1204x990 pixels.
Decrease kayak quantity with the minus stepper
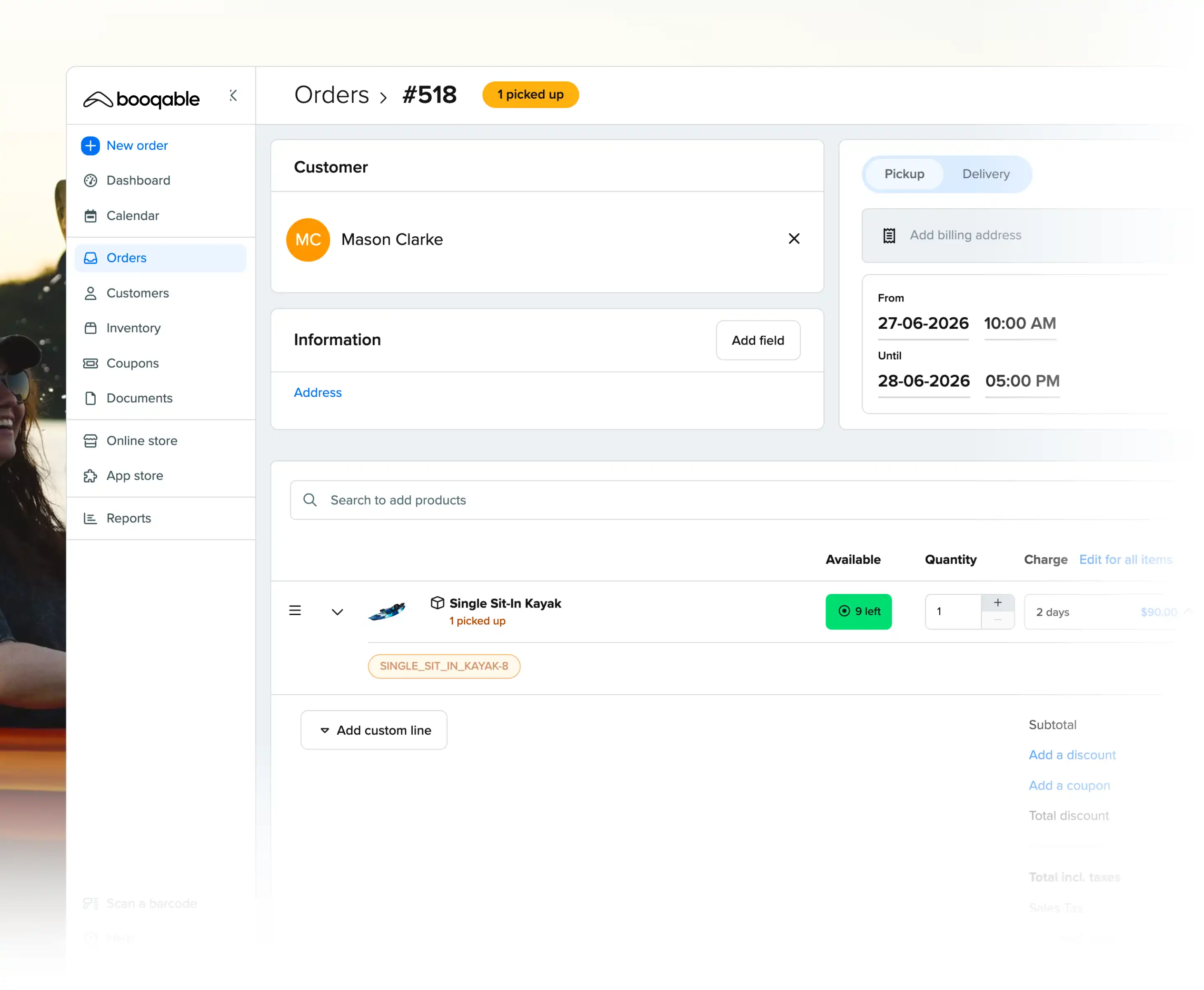pyautogui.click(x=997, y=620)
